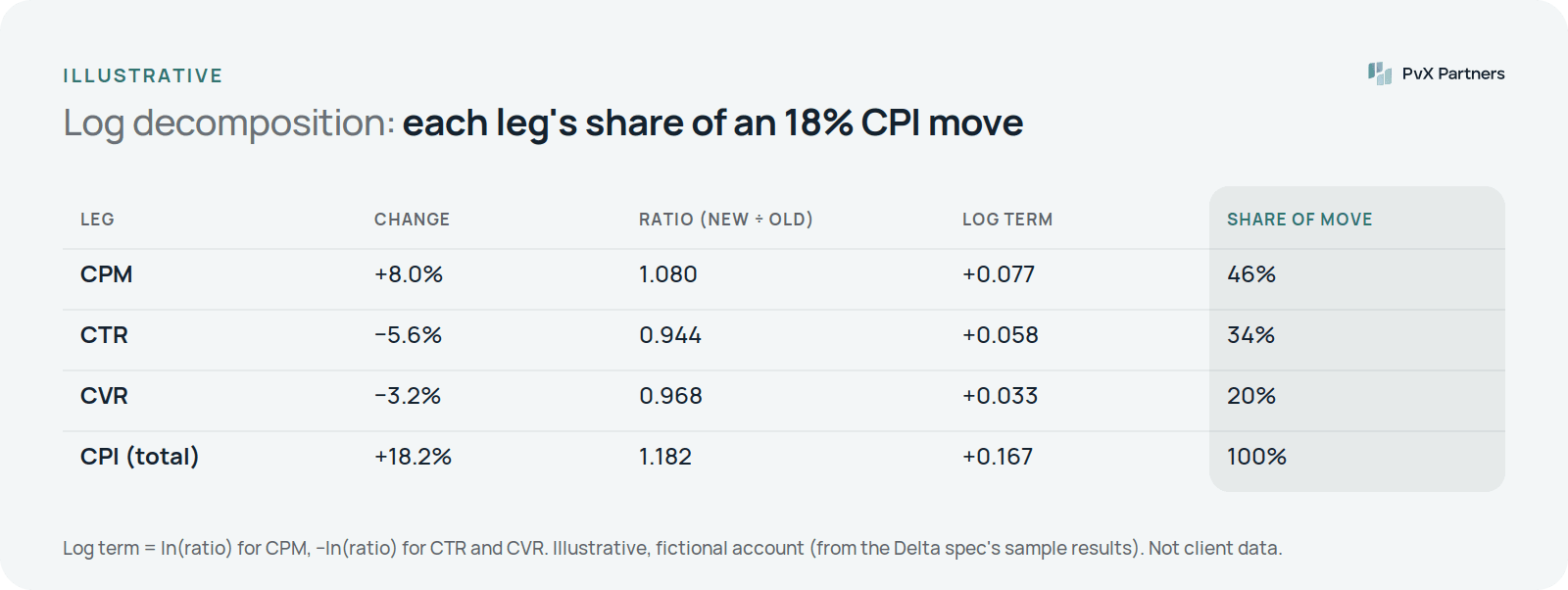Click the 100% total share cell
1568x590 pixels.
click(1256, 457)
